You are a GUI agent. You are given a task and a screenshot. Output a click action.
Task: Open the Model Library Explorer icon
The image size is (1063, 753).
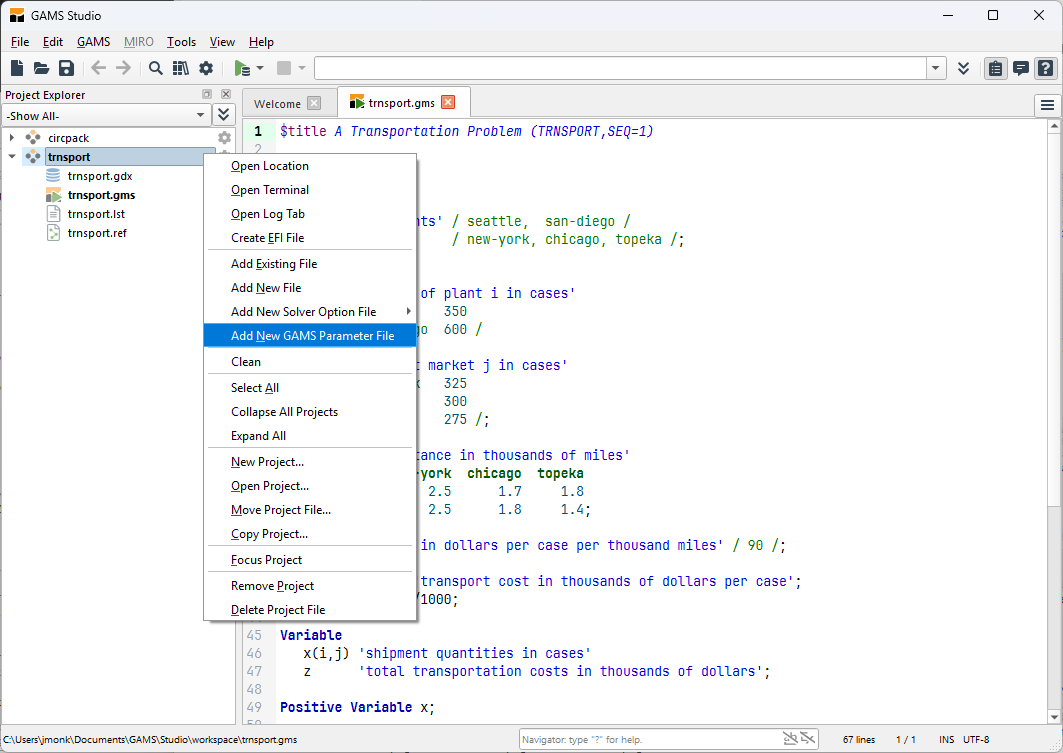coord(181,68)
